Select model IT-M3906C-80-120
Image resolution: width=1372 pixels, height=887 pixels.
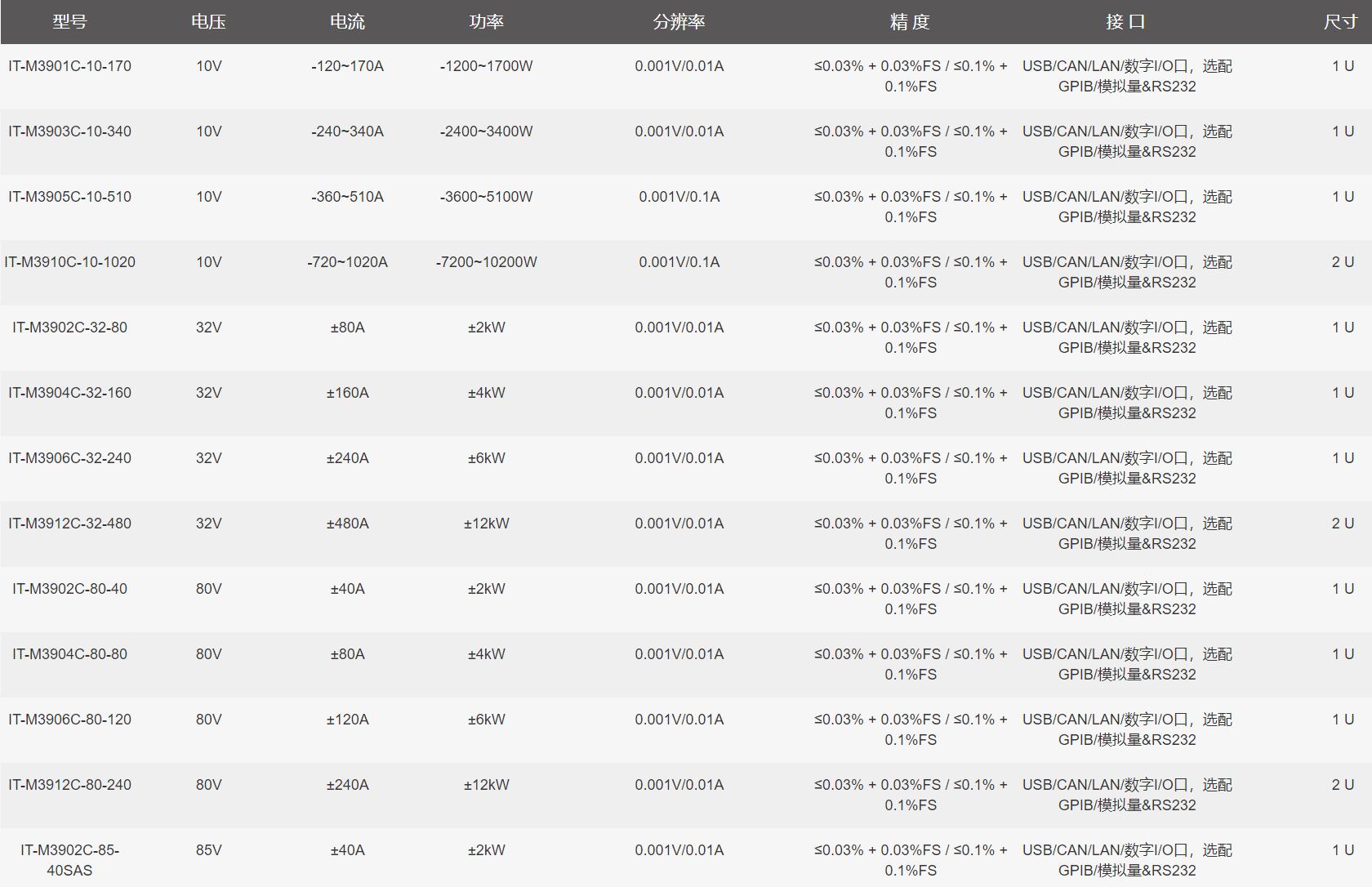click(69, 720)
